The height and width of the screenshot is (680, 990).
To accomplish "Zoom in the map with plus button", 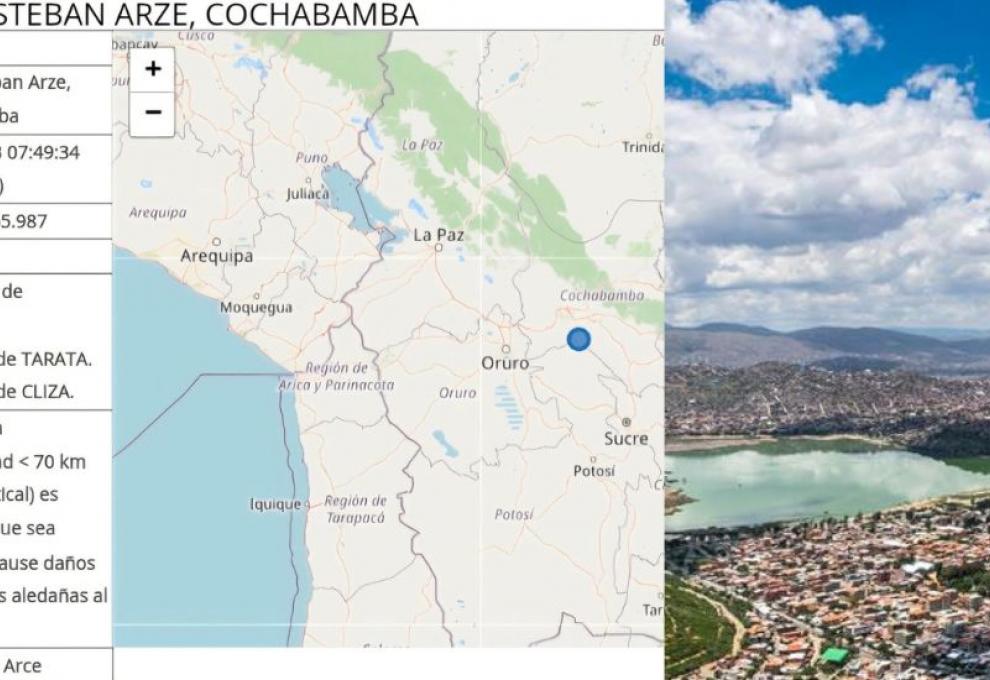I will (x=152, y=69).
